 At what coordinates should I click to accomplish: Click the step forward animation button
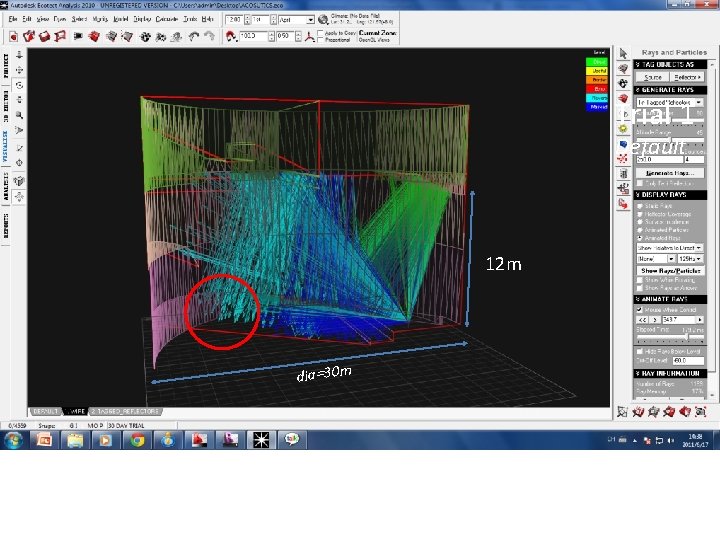pos(656,320)
